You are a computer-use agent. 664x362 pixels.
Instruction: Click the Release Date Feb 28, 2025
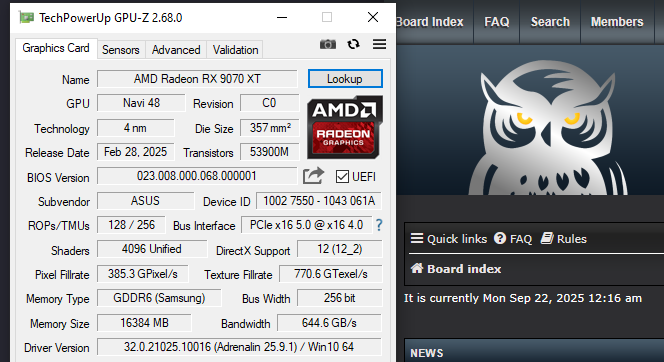point(136,152)
